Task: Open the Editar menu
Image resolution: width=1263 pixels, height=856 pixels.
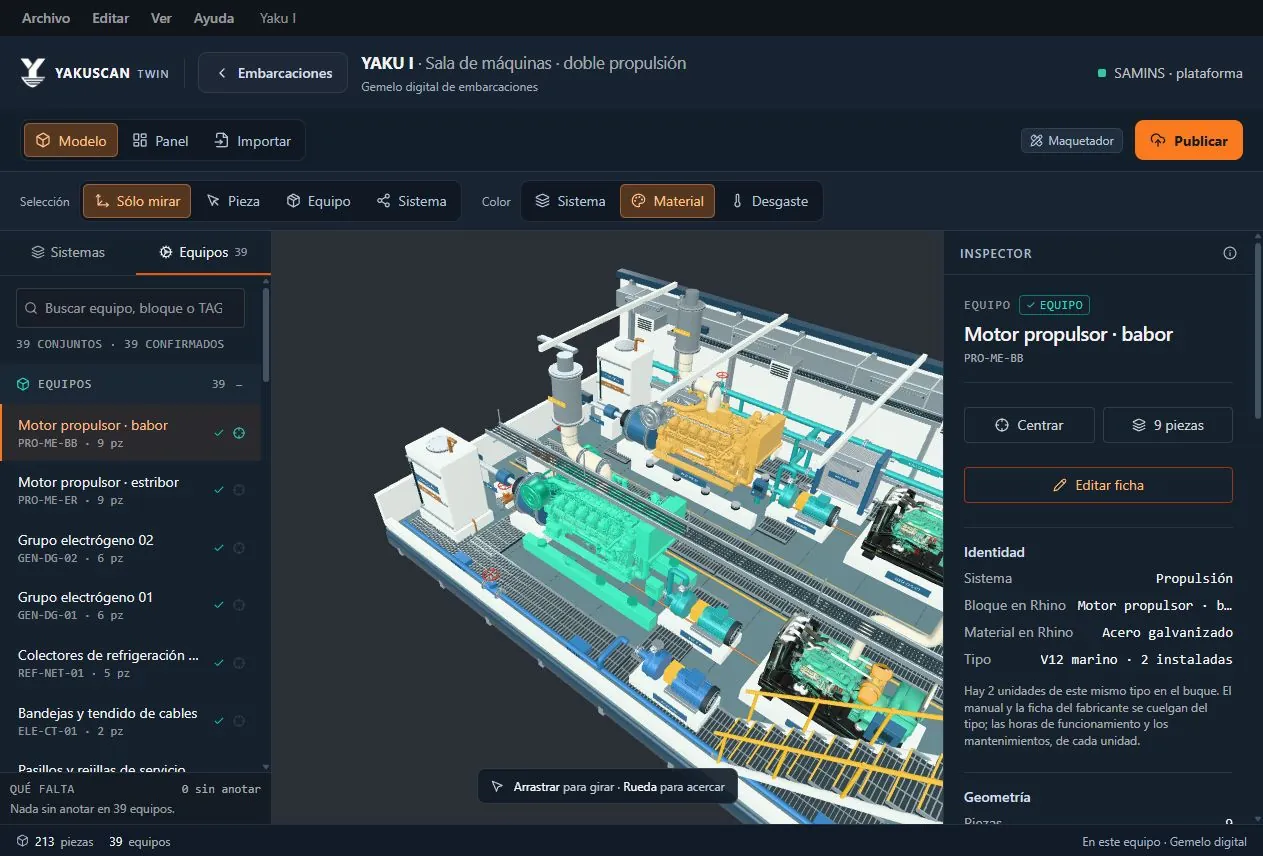Action: tap(110, 18)
